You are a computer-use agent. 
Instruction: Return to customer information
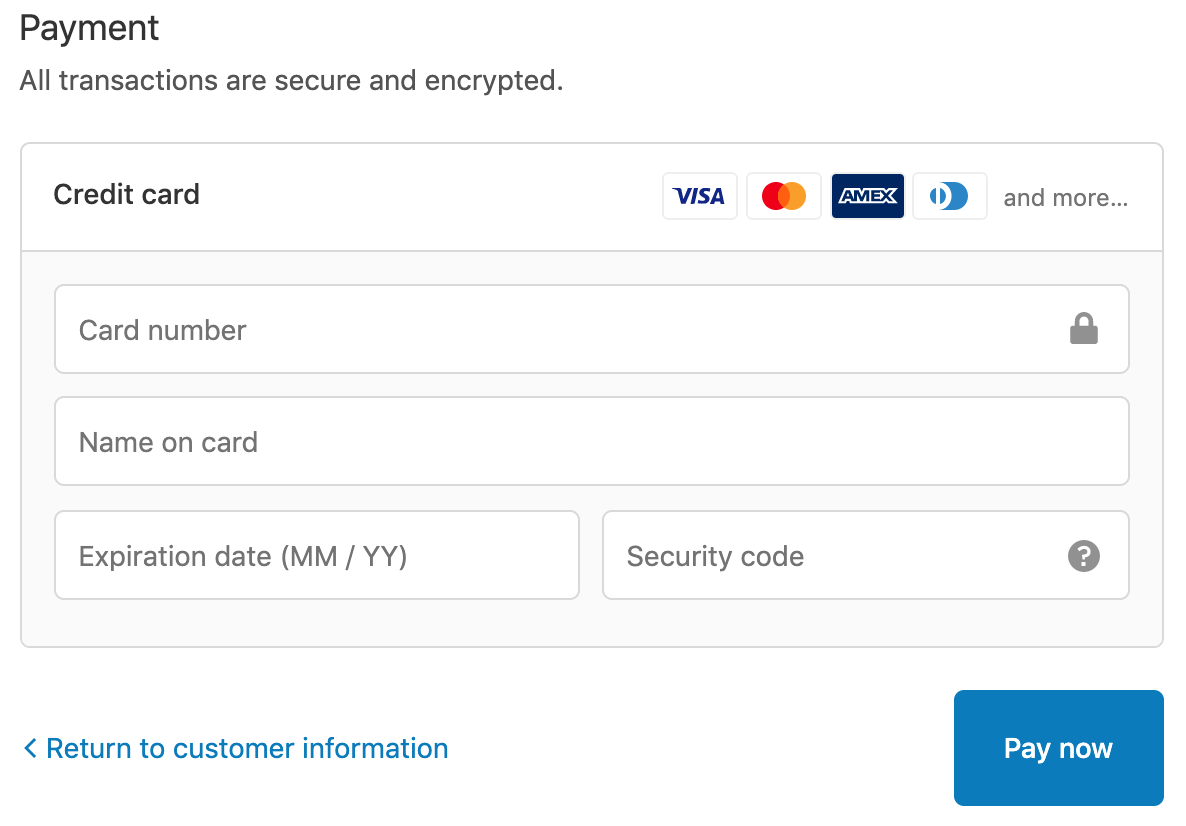[x=247, y=748]
